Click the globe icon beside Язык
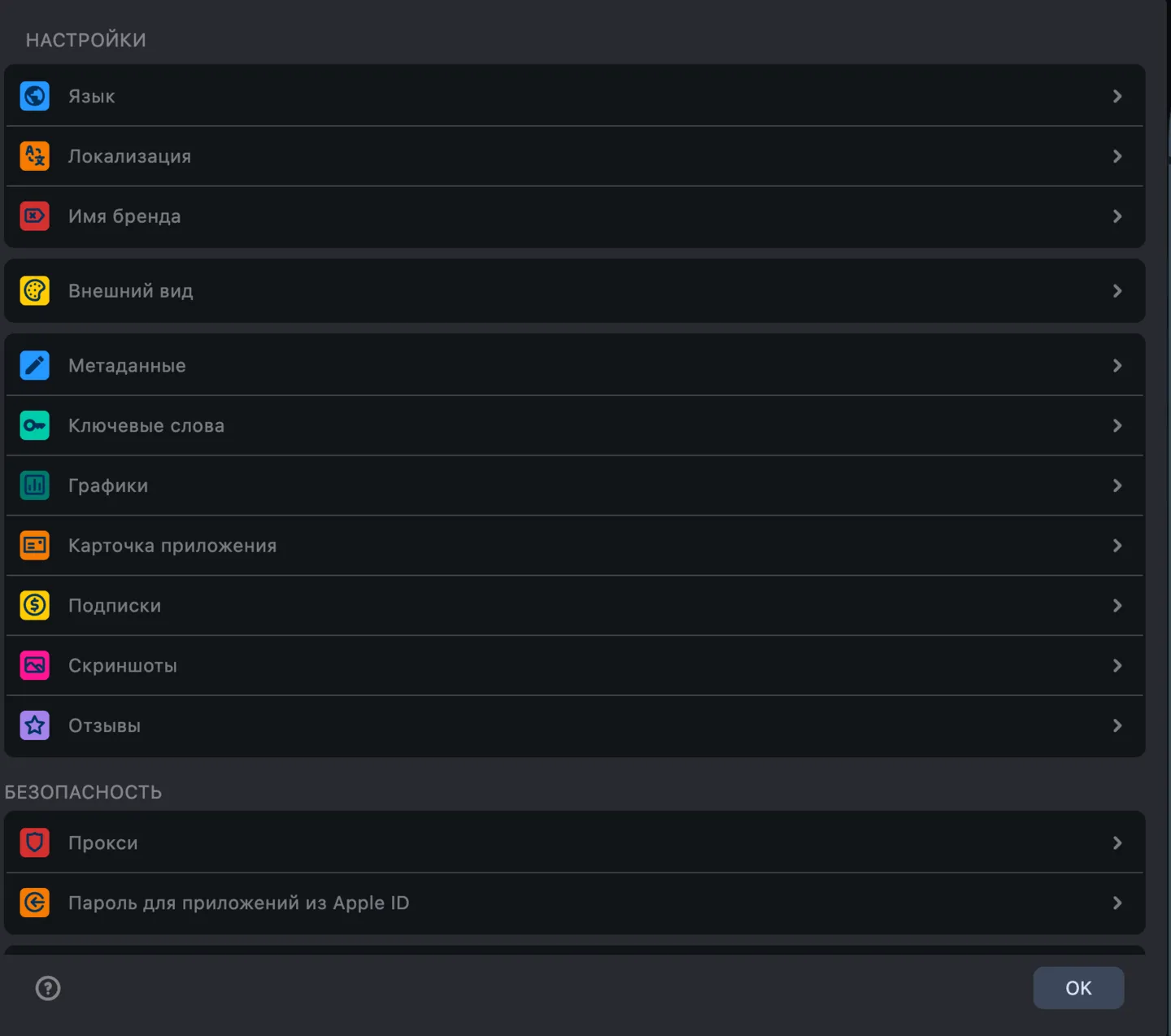 pos(34,96)
